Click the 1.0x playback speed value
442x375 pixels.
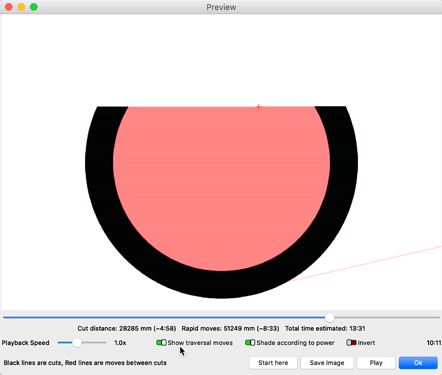click(120, 343)
